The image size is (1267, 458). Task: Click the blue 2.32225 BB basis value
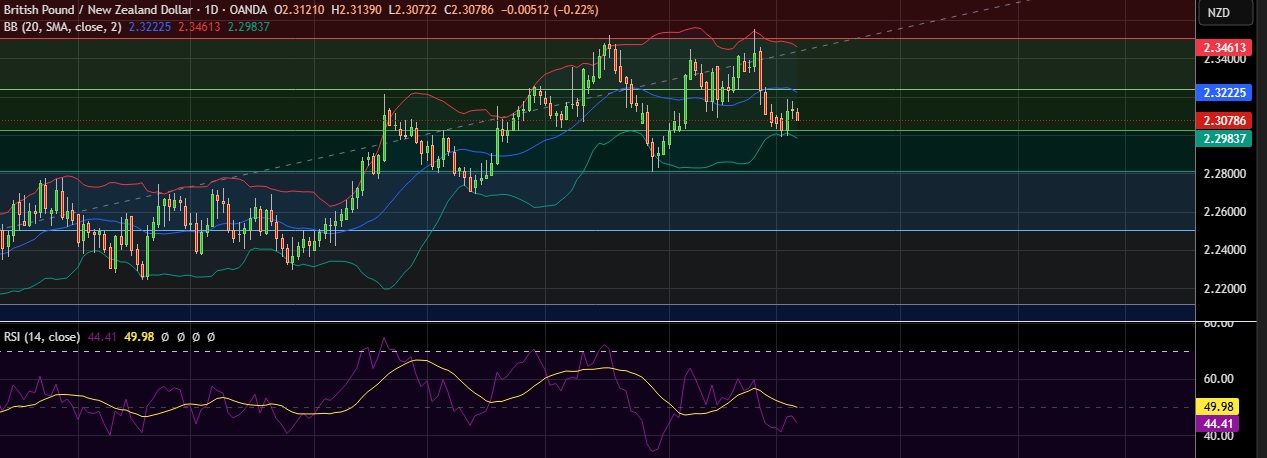(150, 27)
